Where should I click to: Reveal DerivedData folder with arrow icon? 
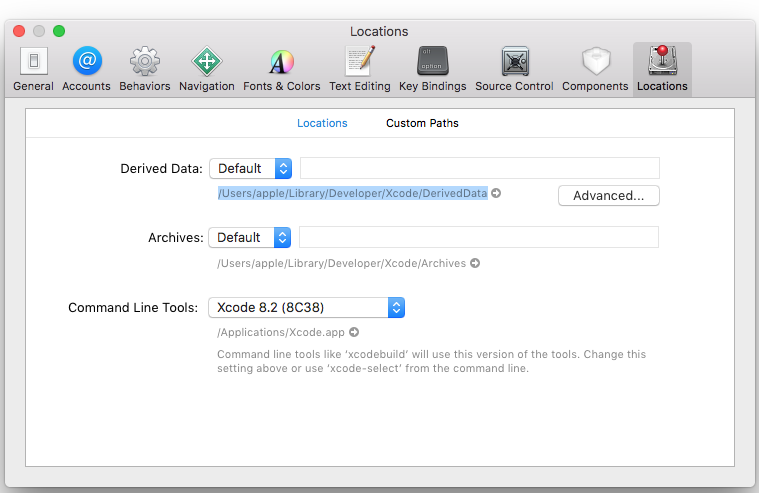pyautogui.click(x=496, y=193)
